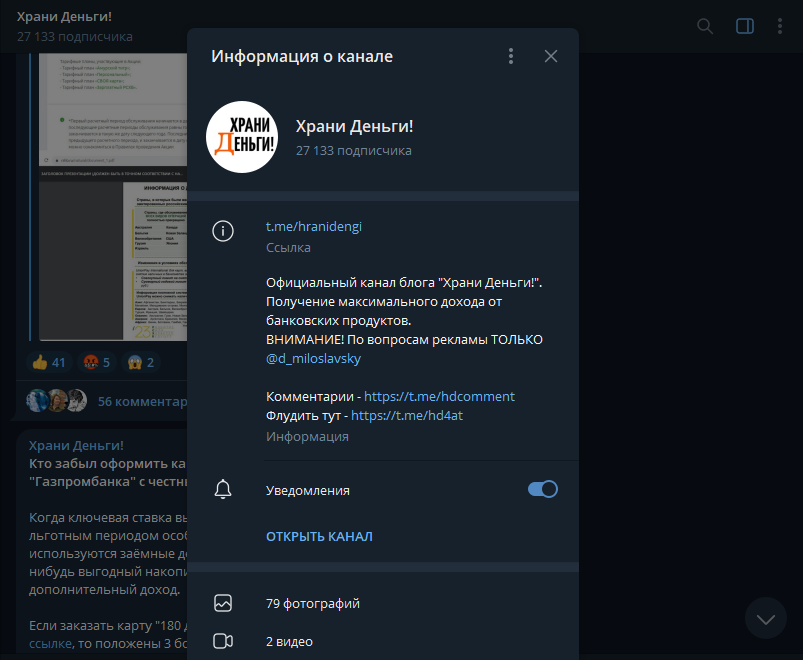Open the https://t.me/hd4at chat link

(407, 416)
